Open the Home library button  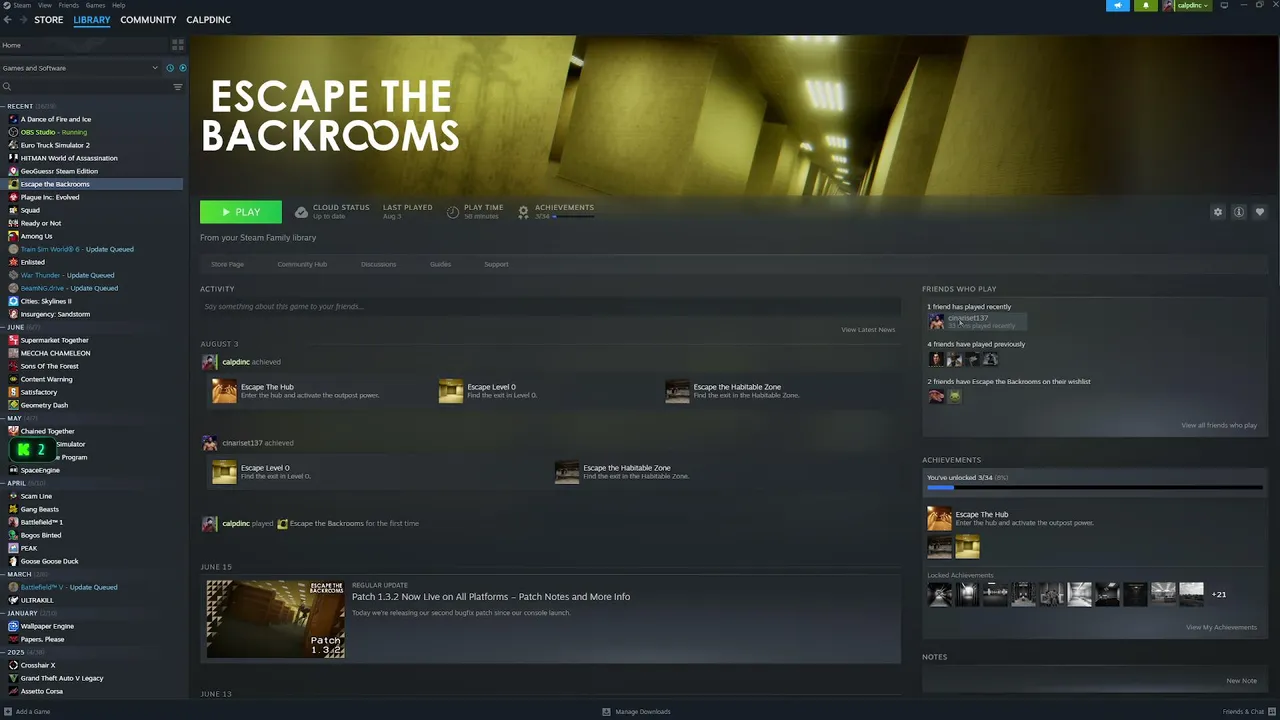click(84, 45)
